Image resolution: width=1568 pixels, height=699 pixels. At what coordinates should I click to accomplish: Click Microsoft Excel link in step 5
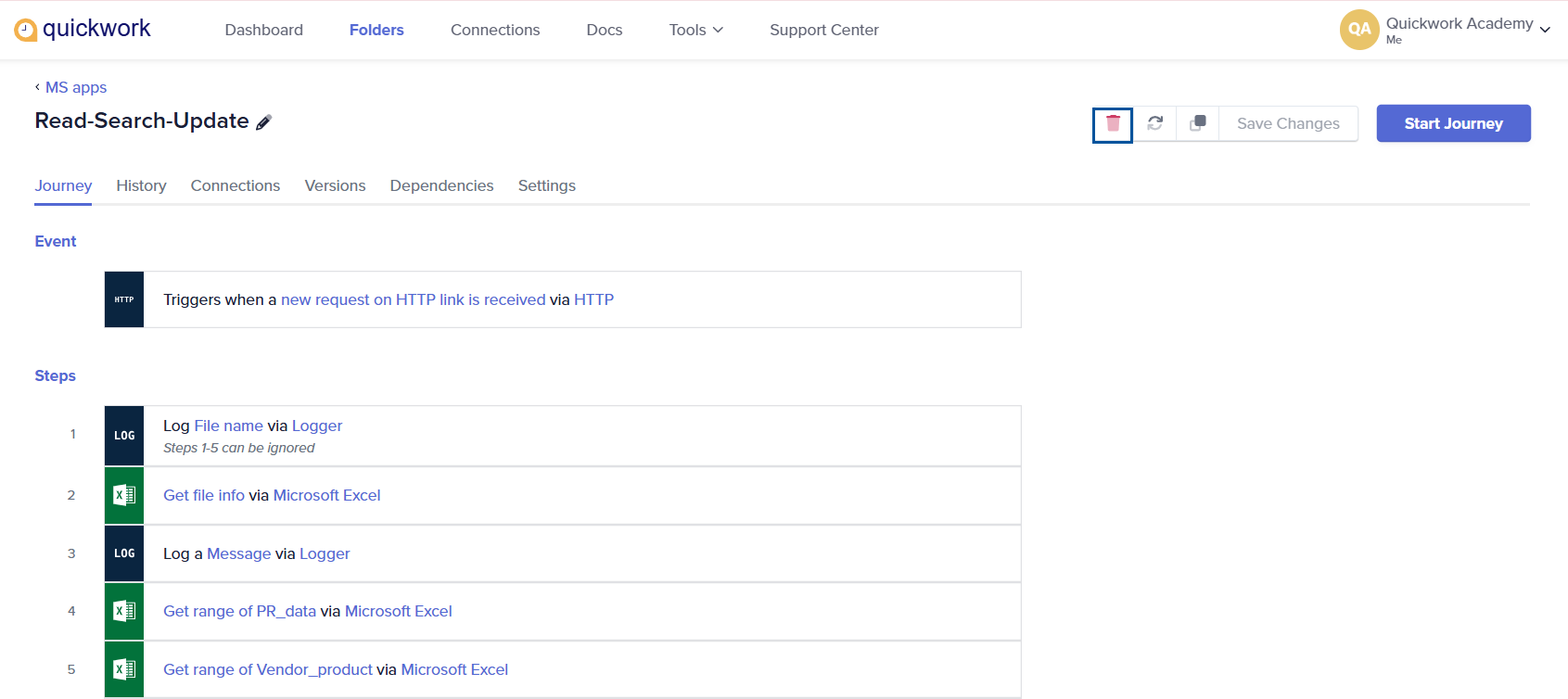(x=454, y=669)
